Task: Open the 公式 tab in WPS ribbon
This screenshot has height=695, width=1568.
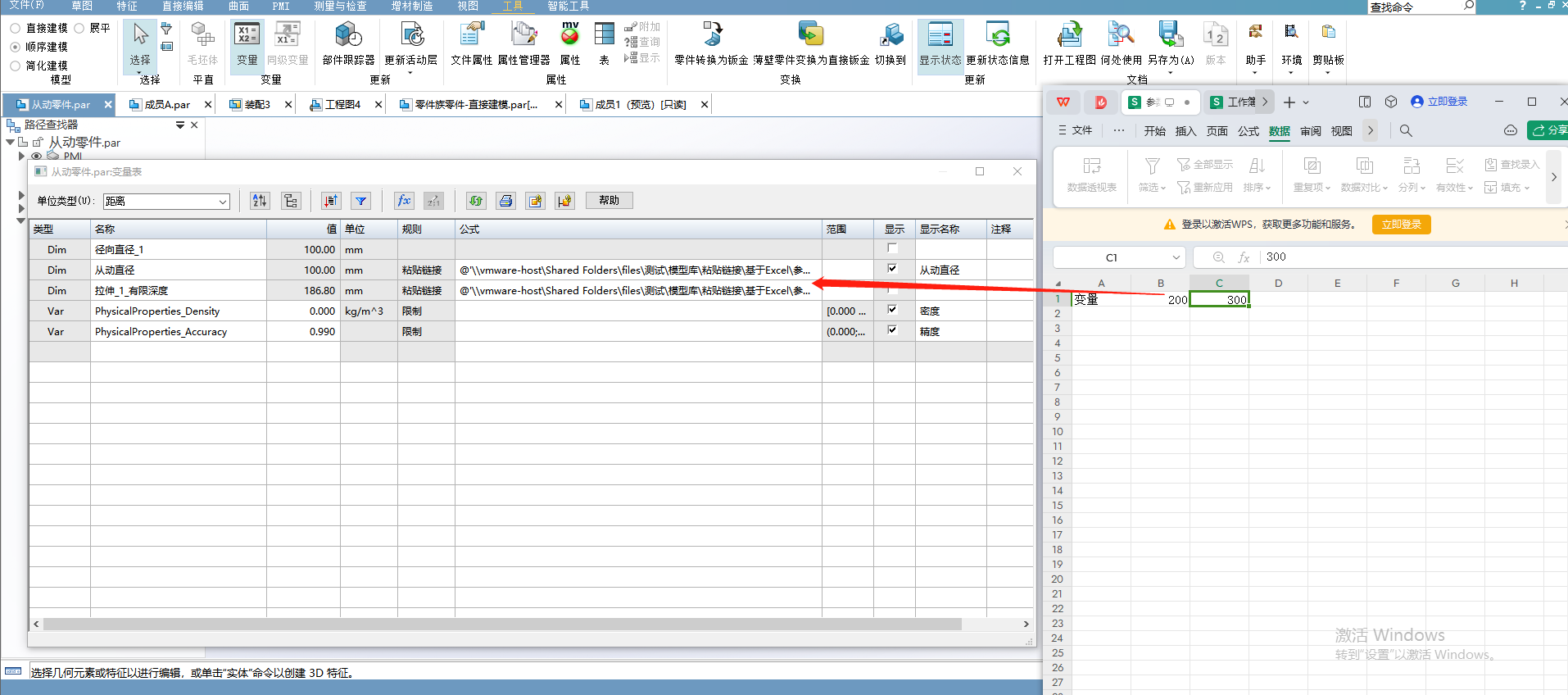Action: [1248, 131]
